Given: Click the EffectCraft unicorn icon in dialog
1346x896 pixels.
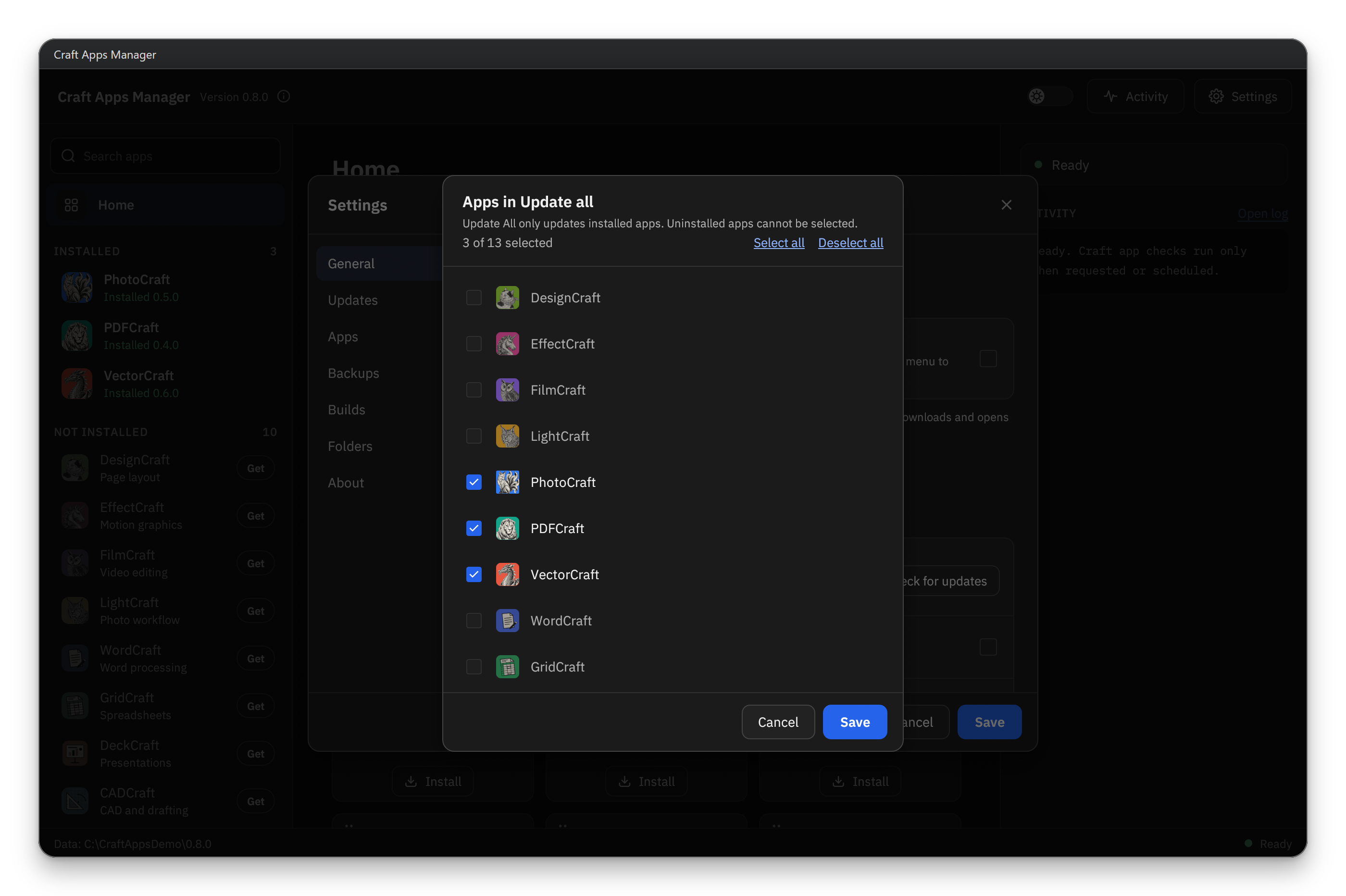Looking at the screenshot, I should pos(507,344).
